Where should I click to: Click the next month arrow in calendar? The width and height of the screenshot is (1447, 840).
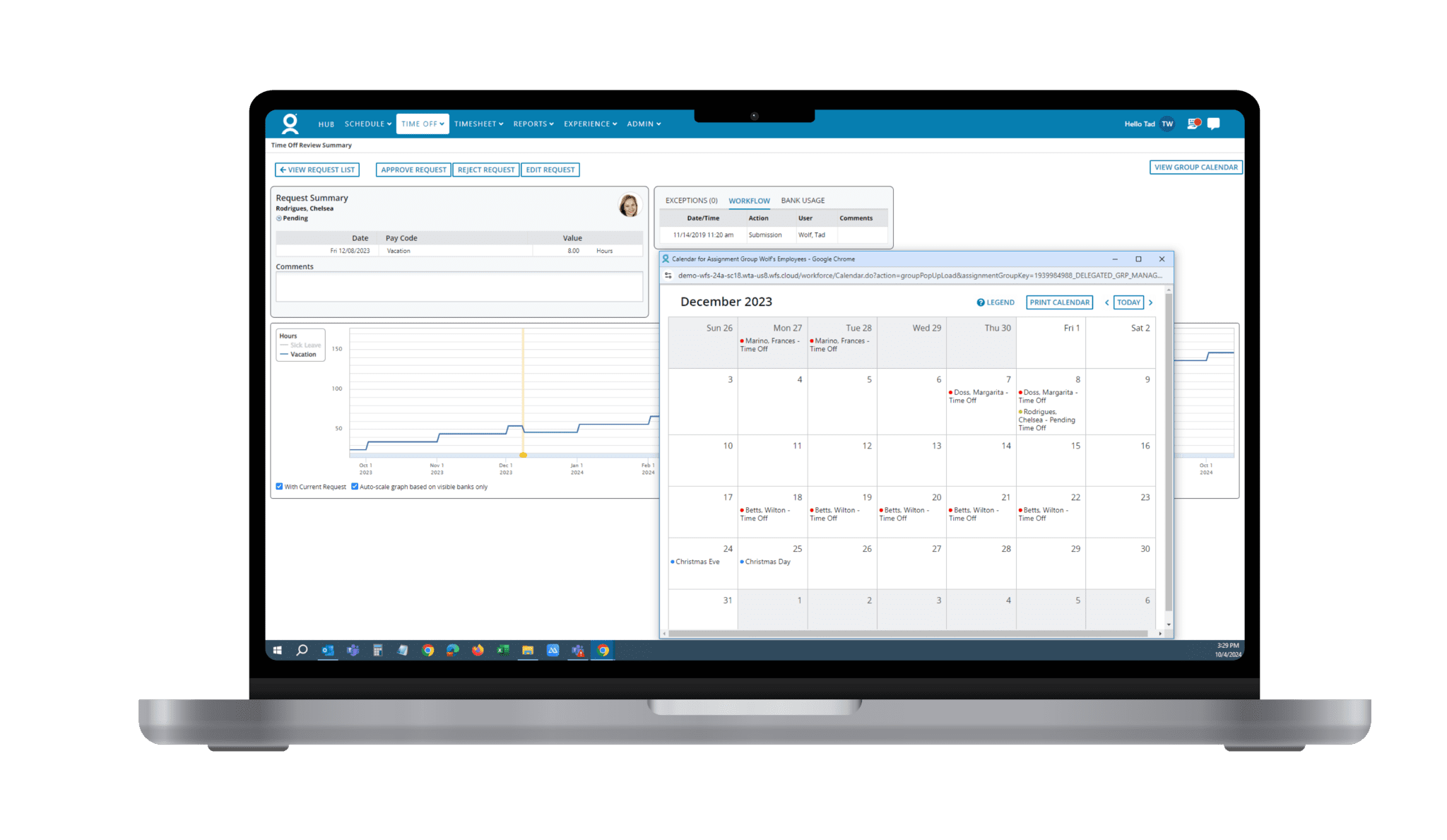[1151, 302]
